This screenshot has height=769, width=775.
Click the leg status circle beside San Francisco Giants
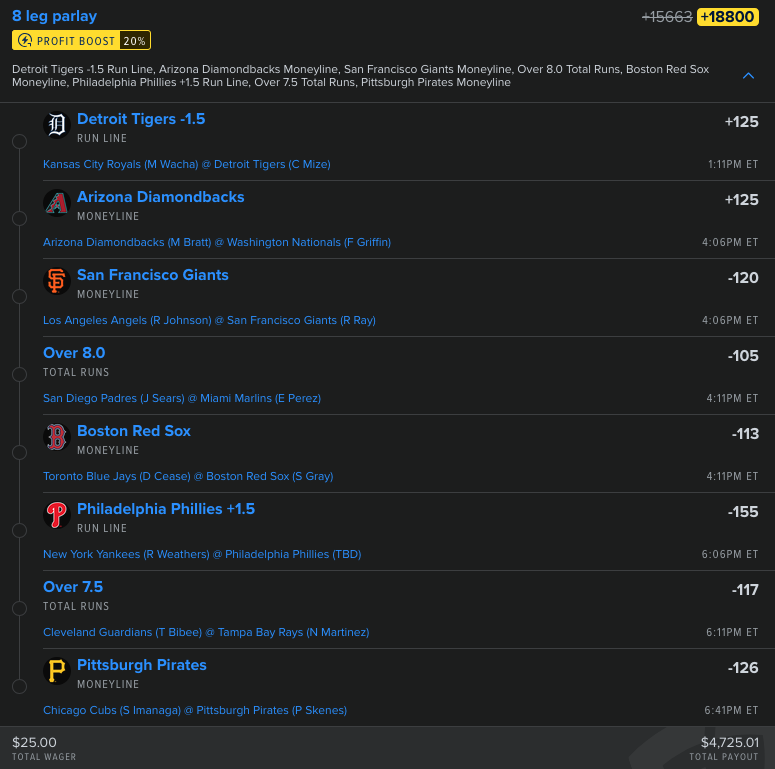point(19,297)
